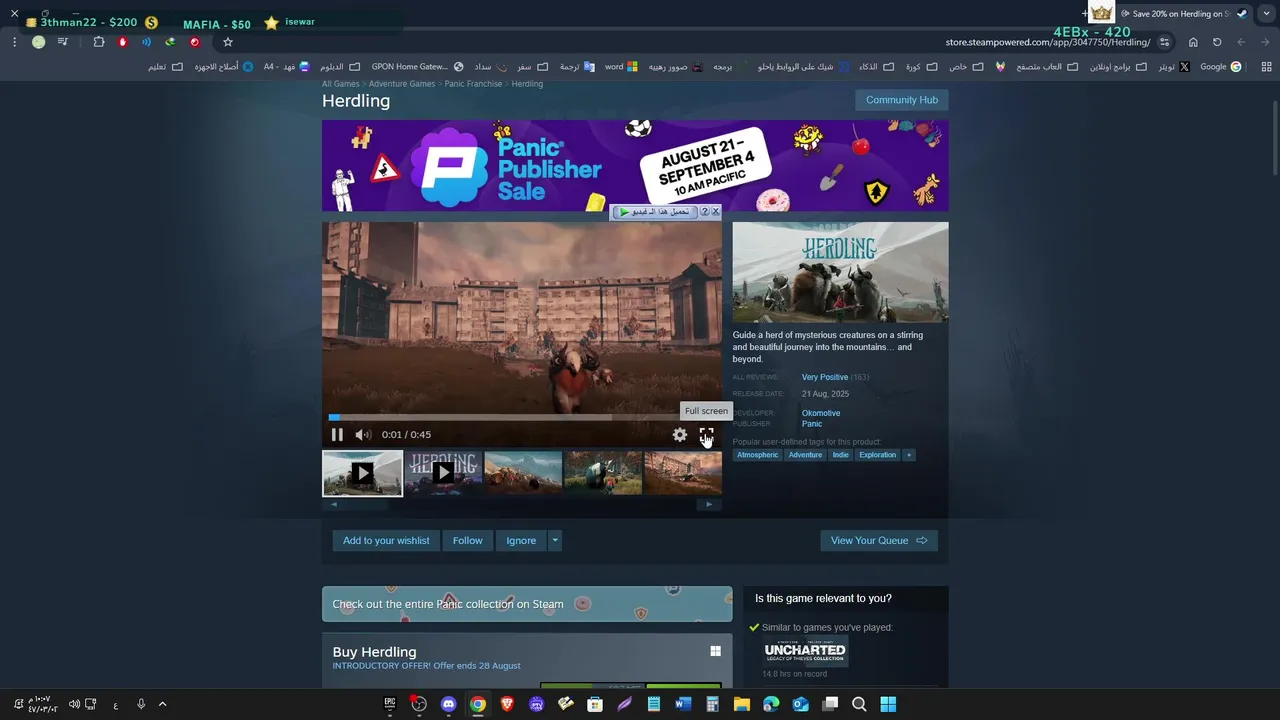Open View Your Queue
This screenshot has width=1280, height=720.
(879, 541)
